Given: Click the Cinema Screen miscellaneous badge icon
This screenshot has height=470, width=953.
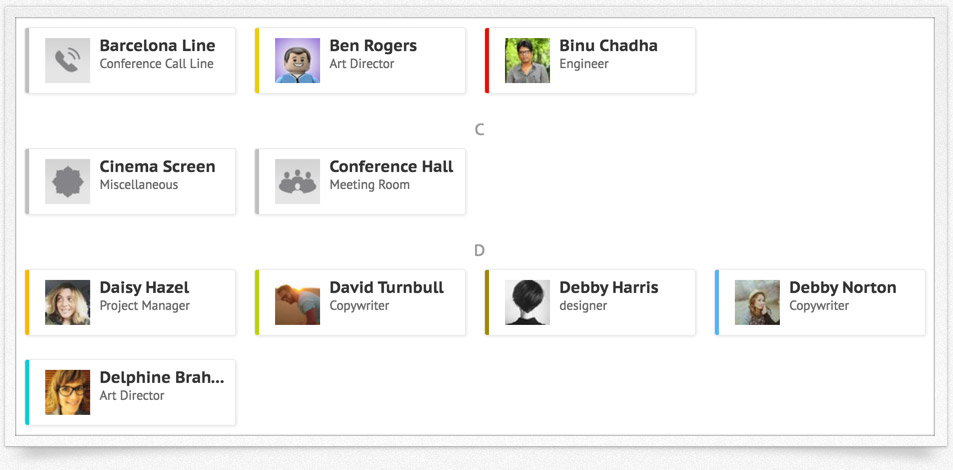Looking at the screenshot, I should click(67, 182).
